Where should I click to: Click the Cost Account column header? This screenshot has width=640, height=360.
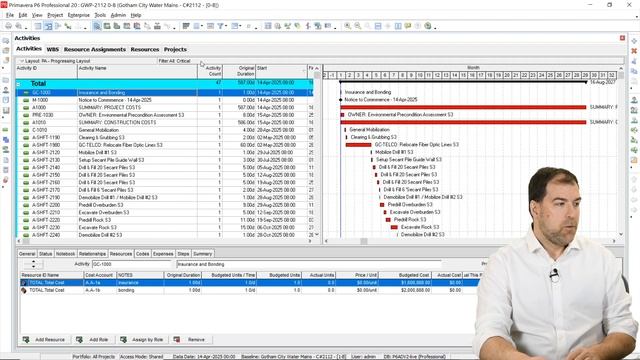pyautogui.click(x=100, y=275)
